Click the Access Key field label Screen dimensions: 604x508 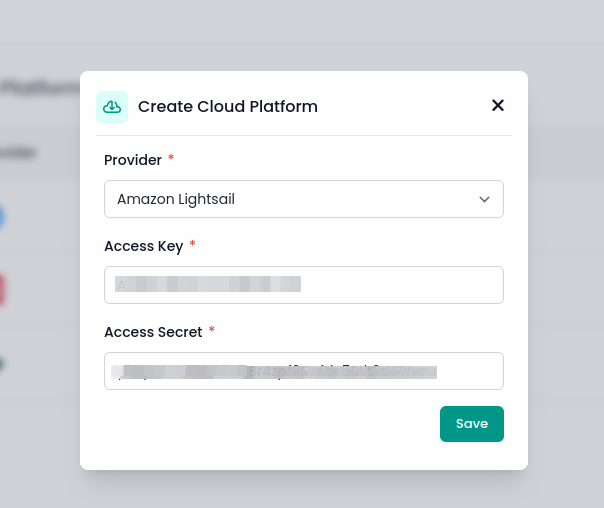[143, 246]
